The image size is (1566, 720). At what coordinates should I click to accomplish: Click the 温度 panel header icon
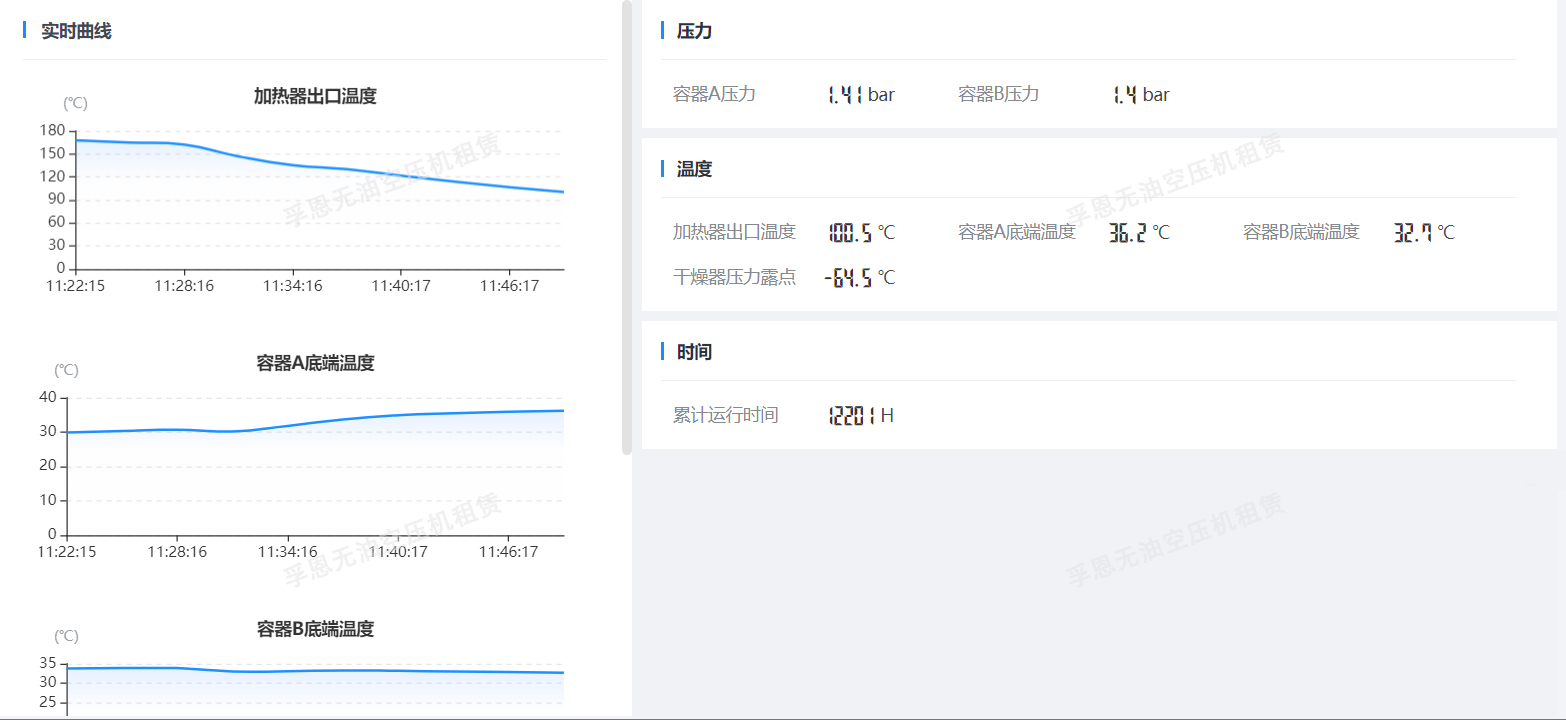coord(662,168)
